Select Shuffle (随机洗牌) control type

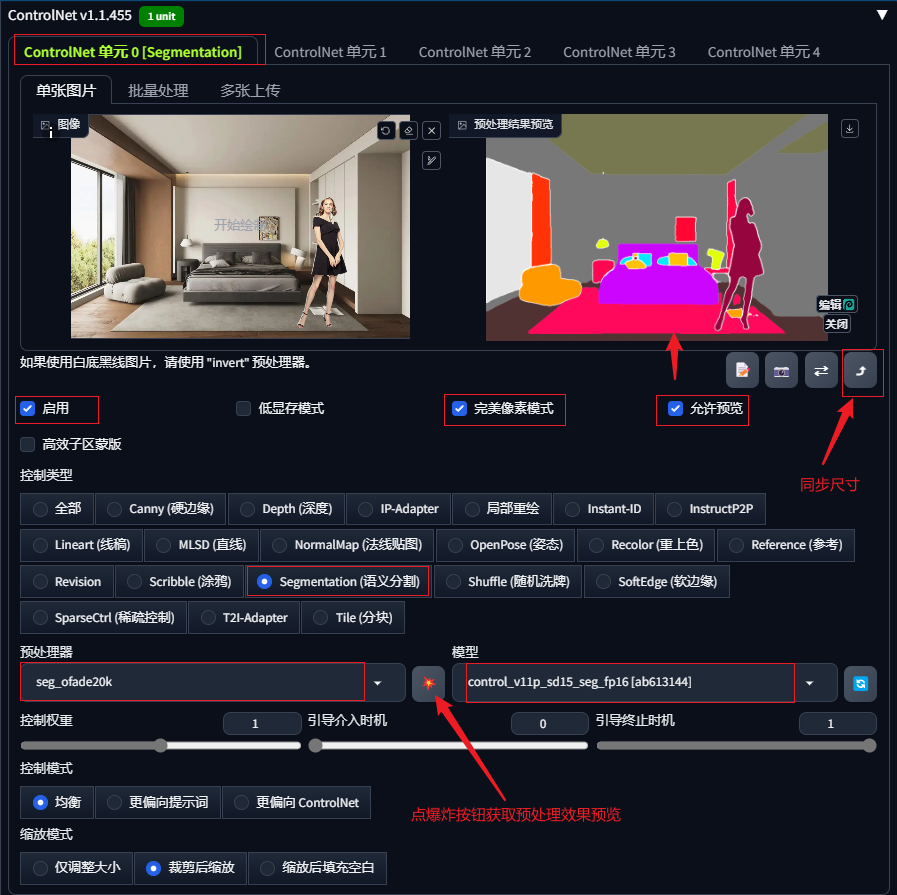tap(508, 582)
